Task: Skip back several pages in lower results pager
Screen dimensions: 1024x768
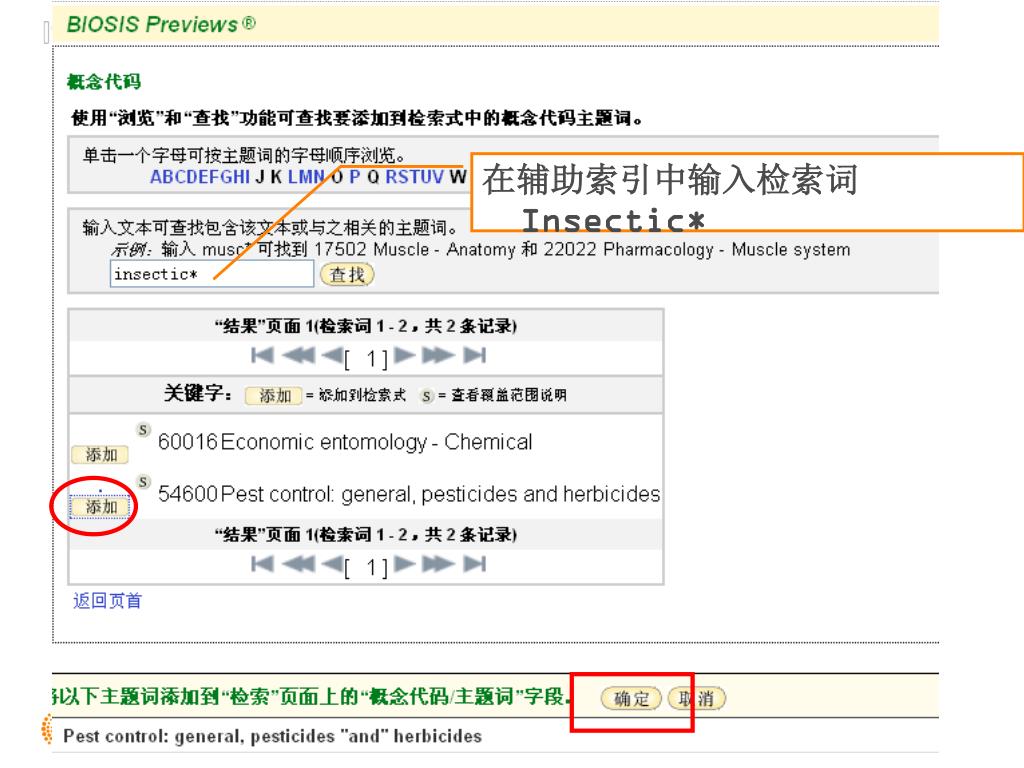Action: coord(298,564)
